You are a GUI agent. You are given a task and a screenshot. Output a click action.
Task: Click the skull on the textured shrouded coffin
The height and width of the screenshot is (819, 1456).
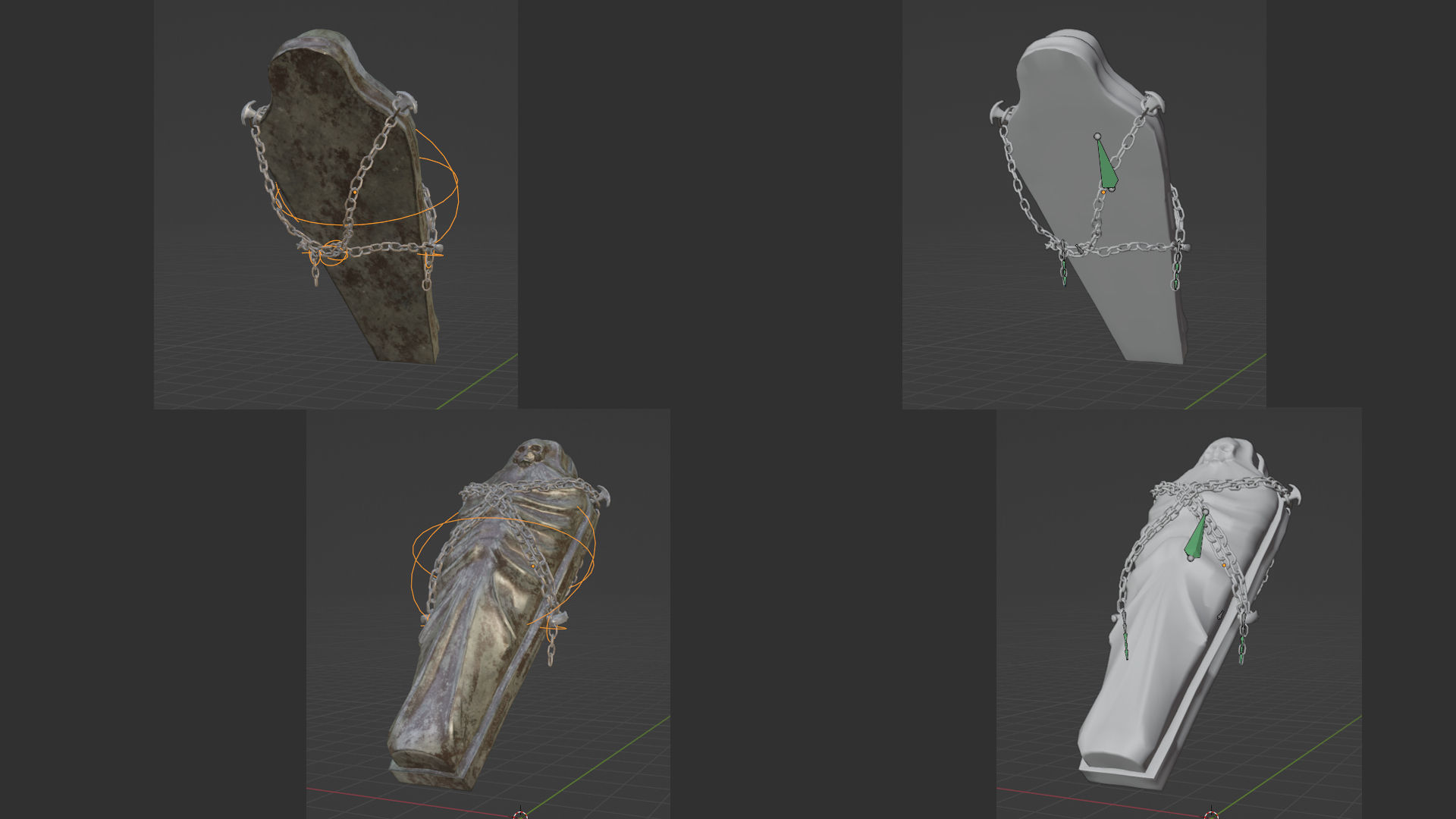point(528,455)
